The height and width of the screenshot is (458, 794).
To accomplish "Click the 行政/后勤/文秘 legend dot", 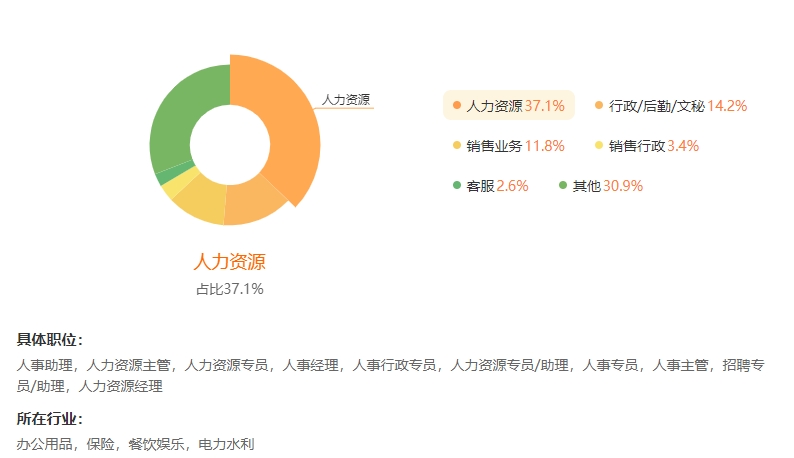I will tap(599, 105).
